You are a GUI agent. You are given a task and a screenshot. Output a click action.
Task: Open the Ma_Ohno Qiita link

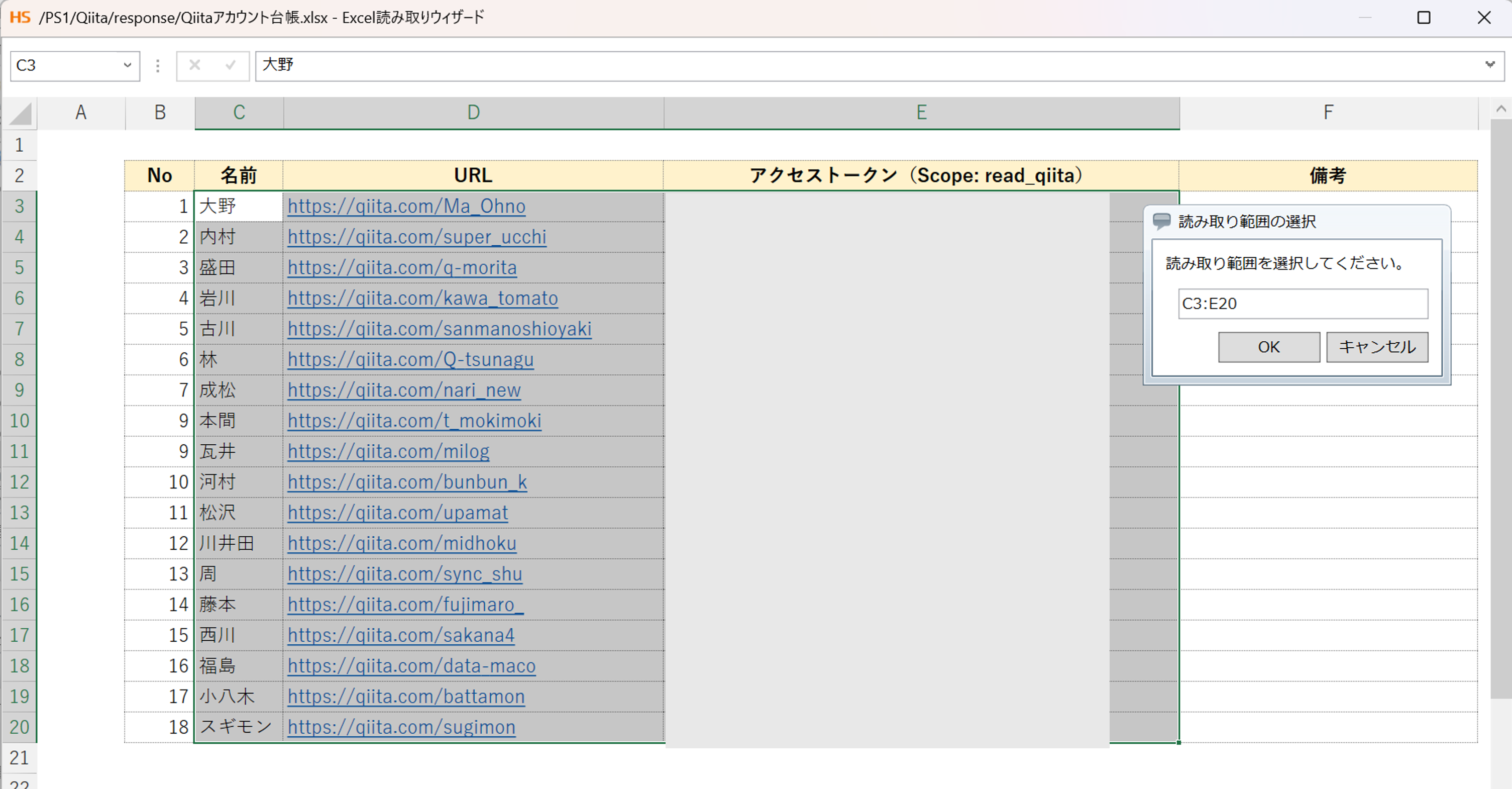406,206
